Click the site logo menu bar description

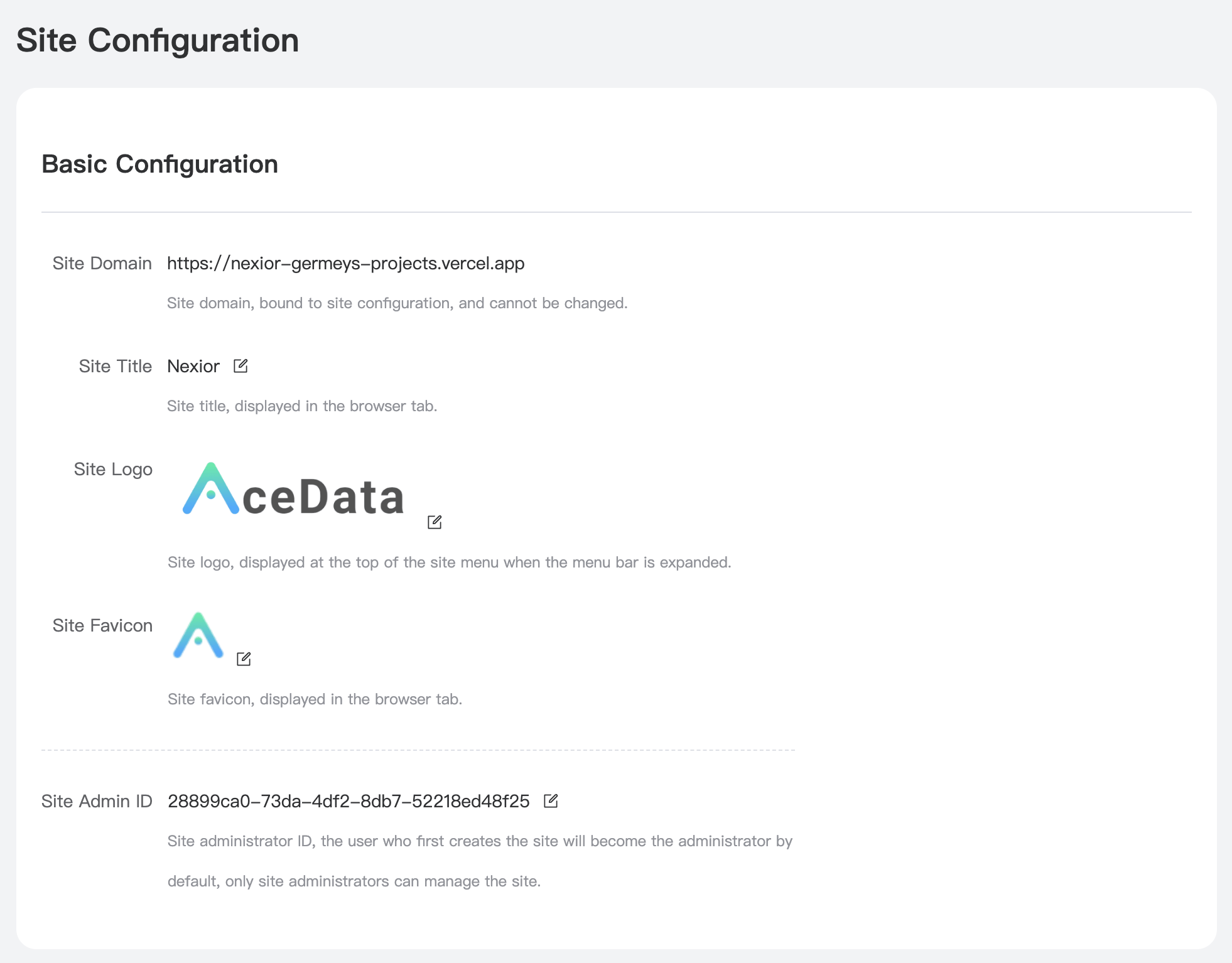449,562
